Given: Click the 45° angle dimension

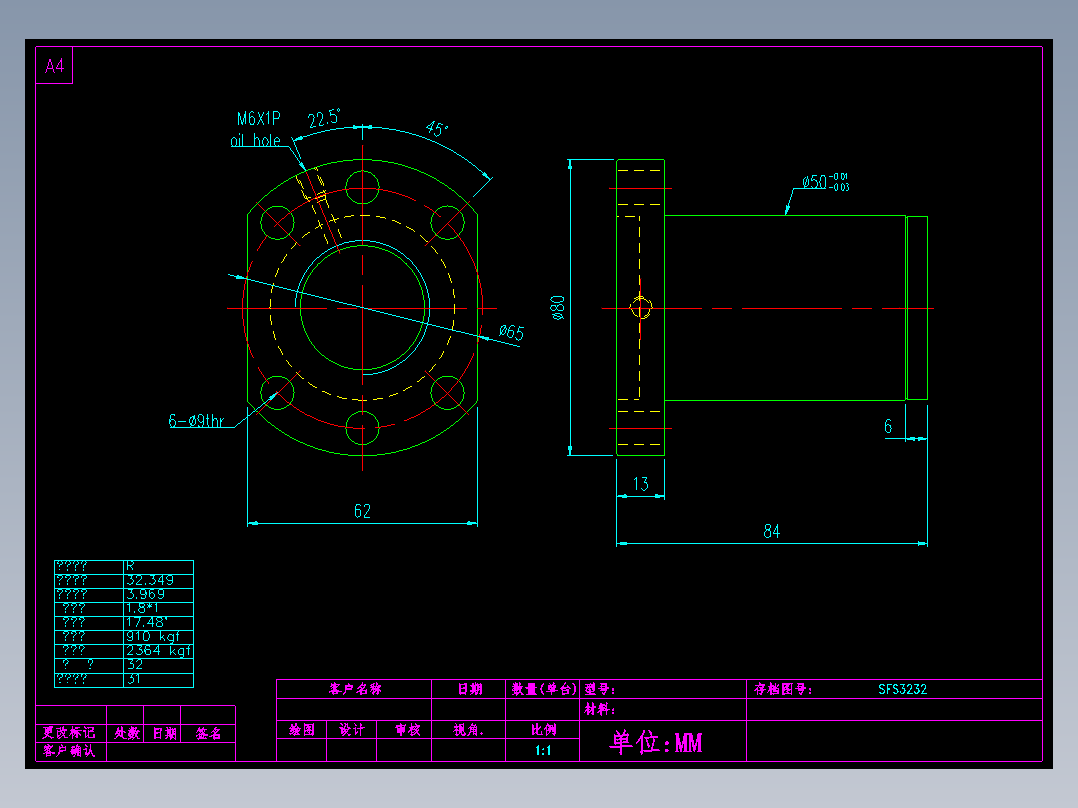Looking at the screenshot, I should [x=437, y=129].
